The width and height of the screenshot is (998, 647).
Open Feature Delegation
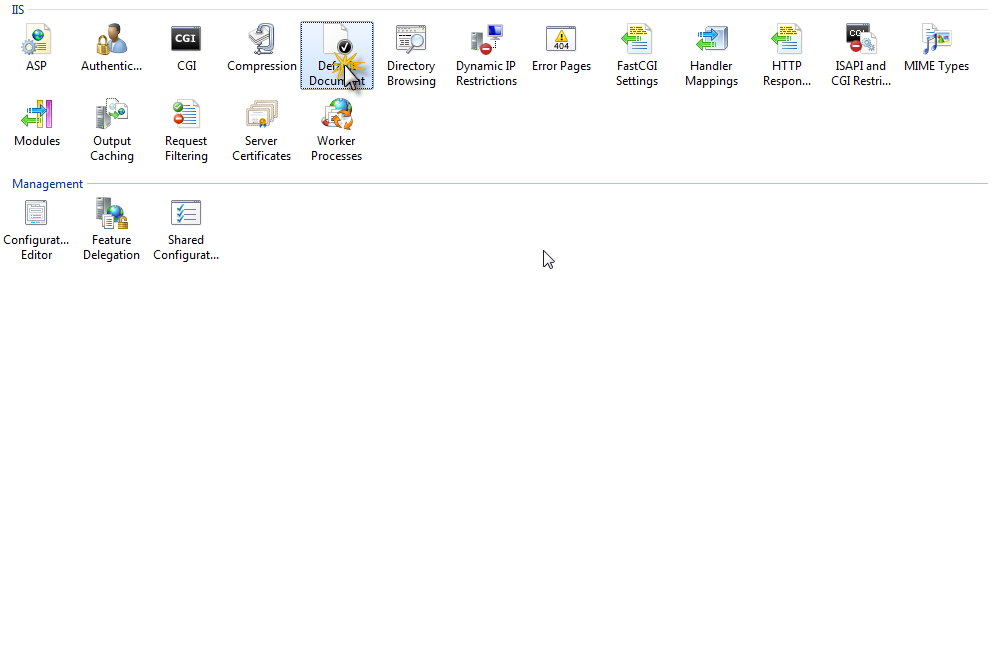click(x=111, y=230)
